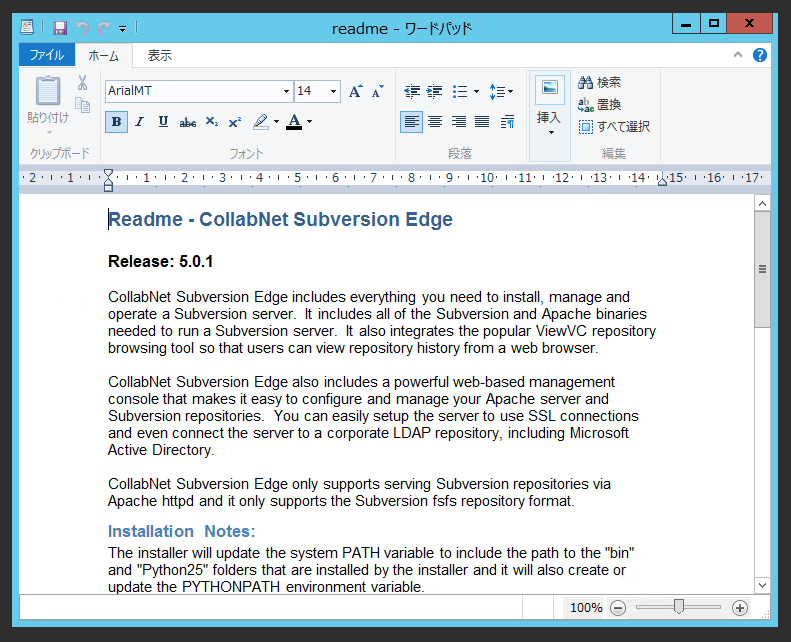Click the Undo arrow in title bar

click(82, 28)
